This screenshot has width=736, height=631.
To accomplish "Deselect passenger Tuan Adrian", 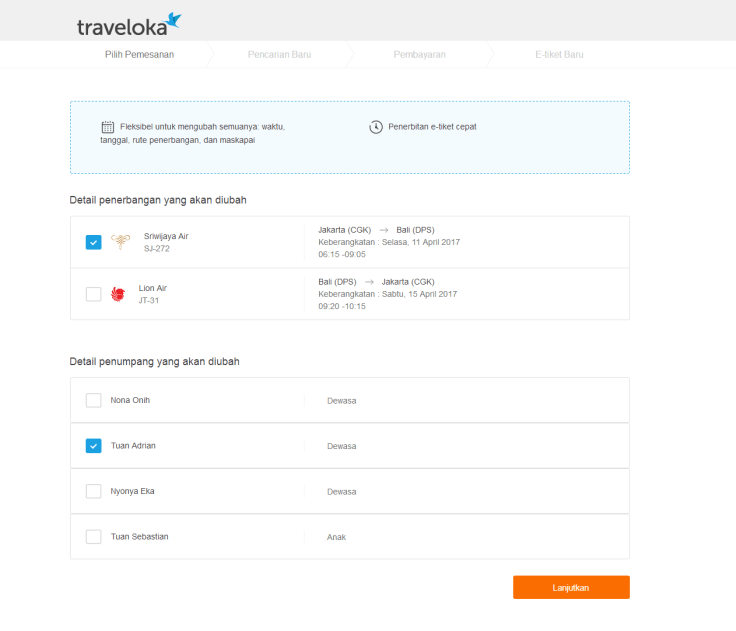I will coord(93,446).
